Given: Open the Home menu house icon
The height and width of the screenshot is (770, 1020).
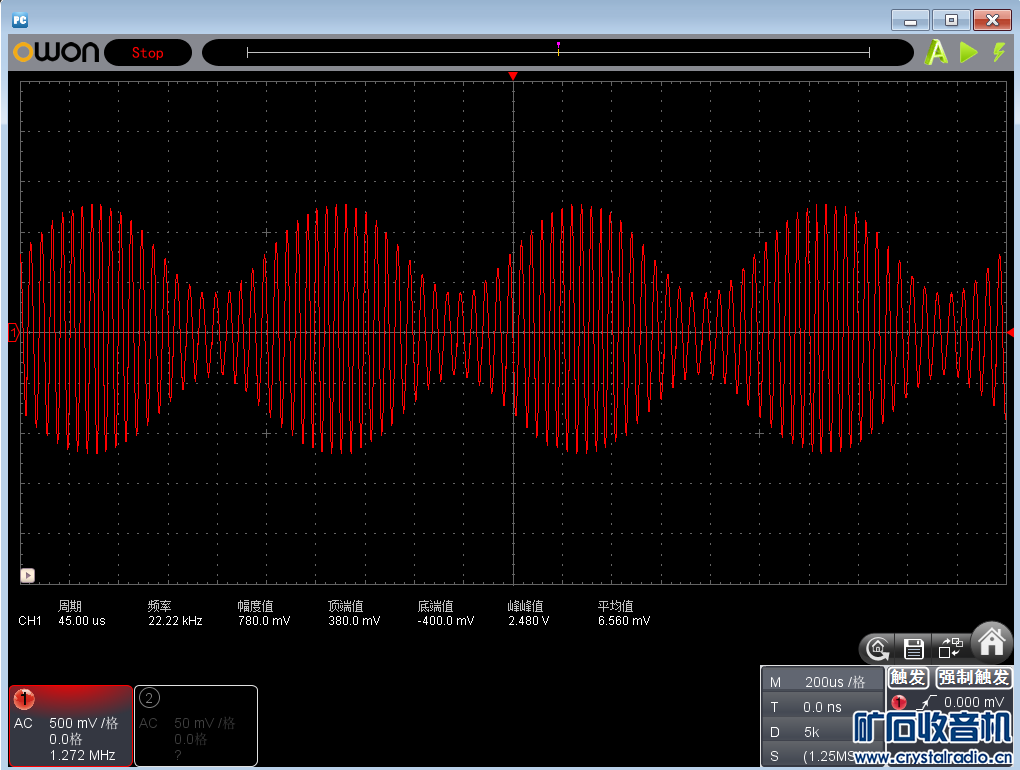Looking at the screenshot, I should coord(991,641).
